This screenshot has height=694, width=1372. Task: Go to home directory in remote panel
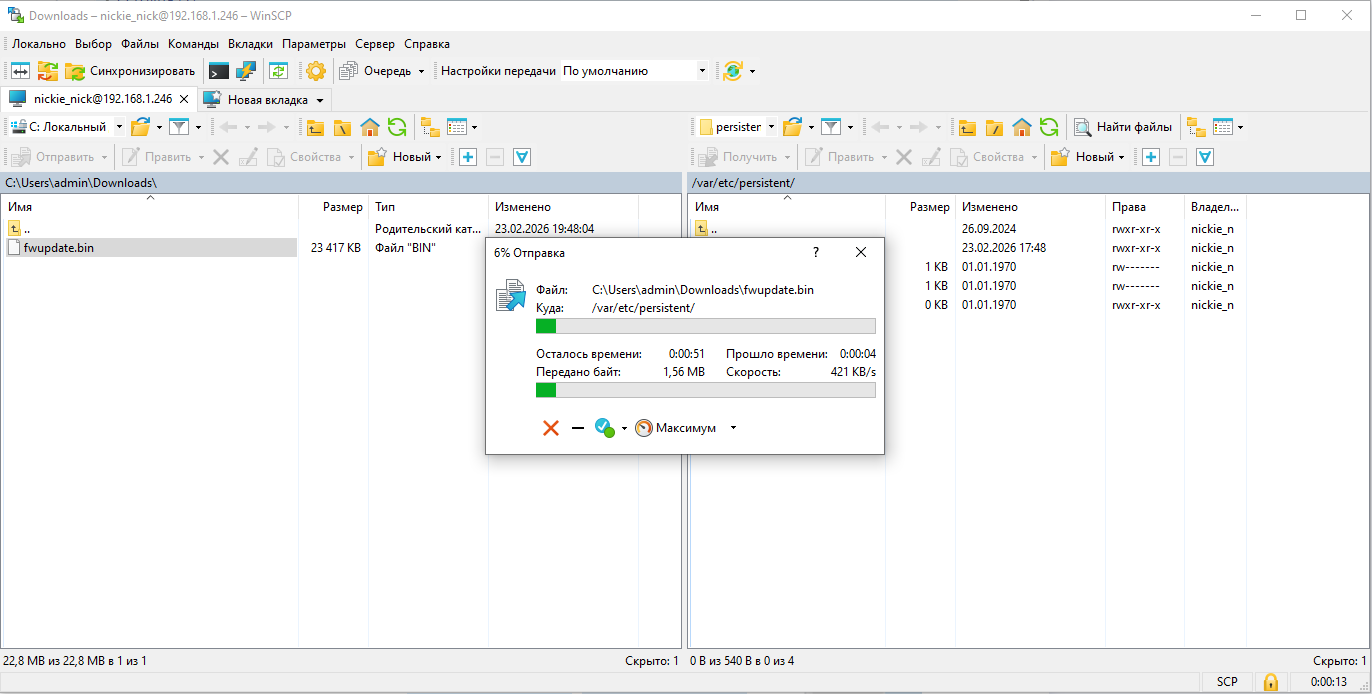[x=1021, y=127]
